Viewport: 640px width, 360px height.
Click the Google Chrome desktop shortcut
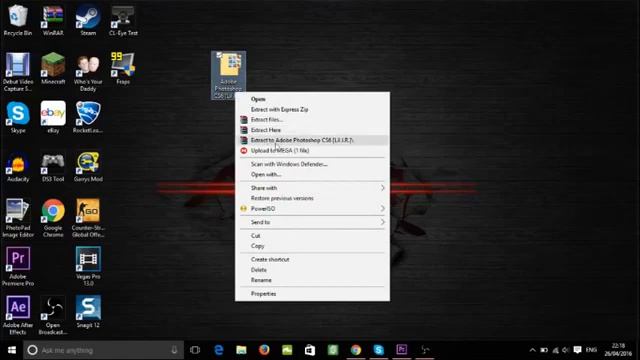(x=53, y=218)
